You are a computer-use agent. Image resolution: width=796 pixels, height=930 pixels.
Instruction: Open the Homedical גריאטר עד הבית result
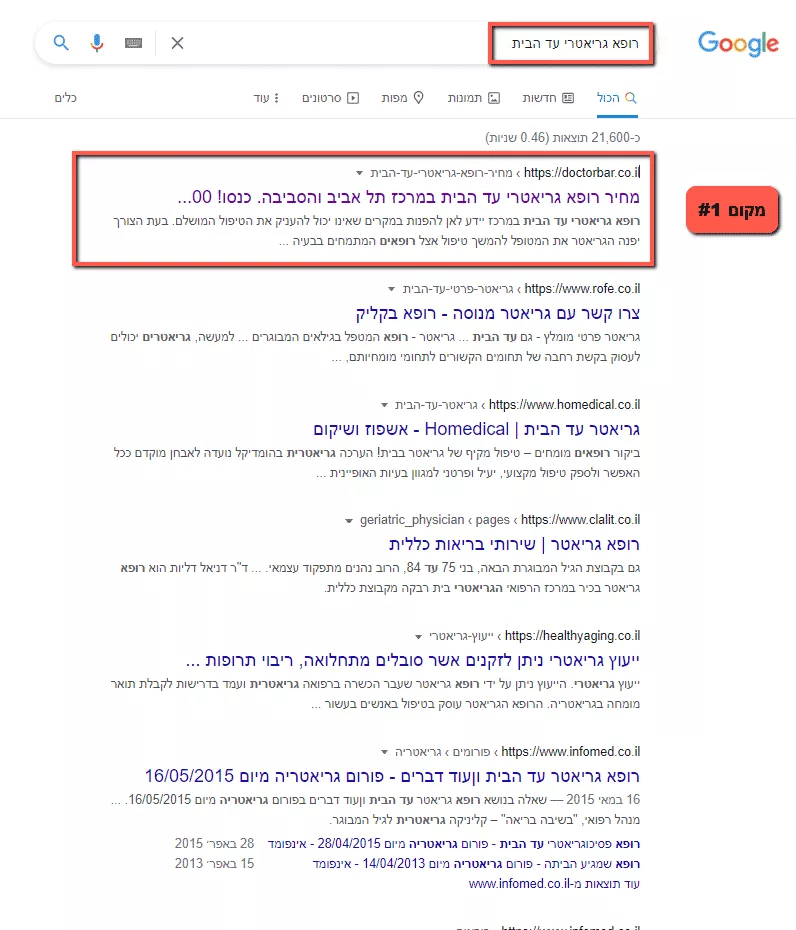[x=476, y=428]
